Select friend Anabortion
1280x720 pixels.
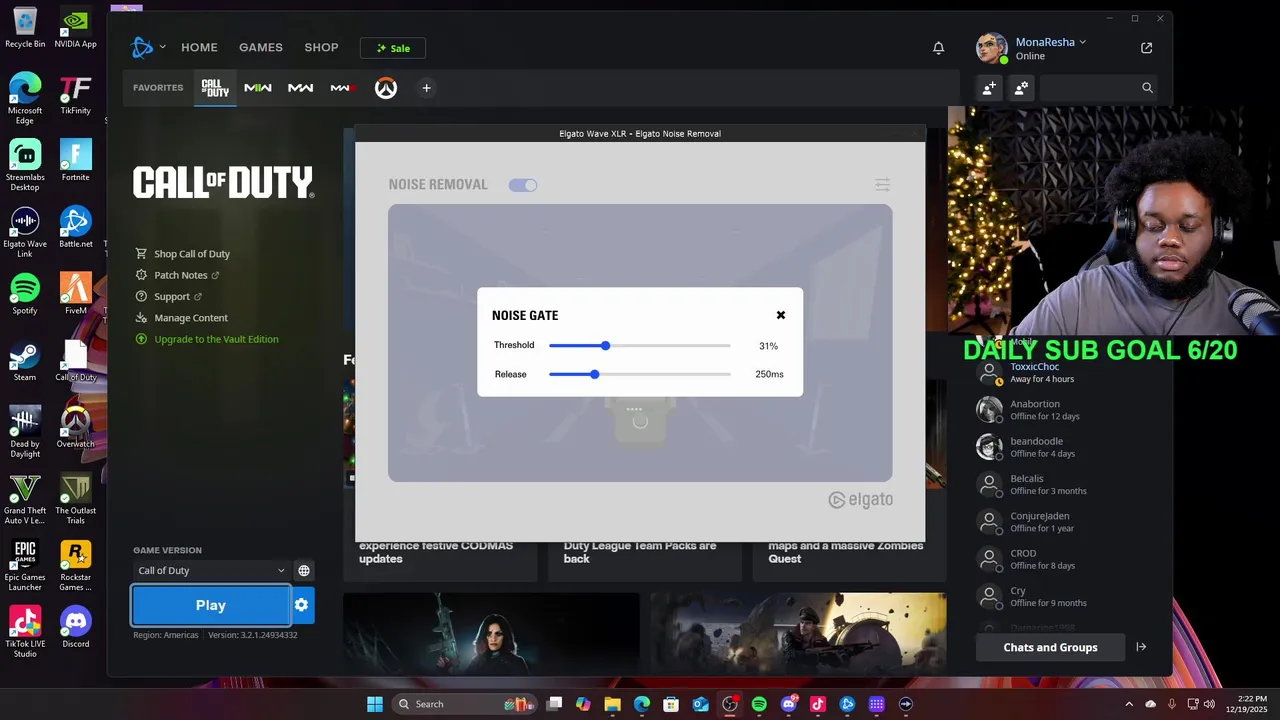point(1060,410)
